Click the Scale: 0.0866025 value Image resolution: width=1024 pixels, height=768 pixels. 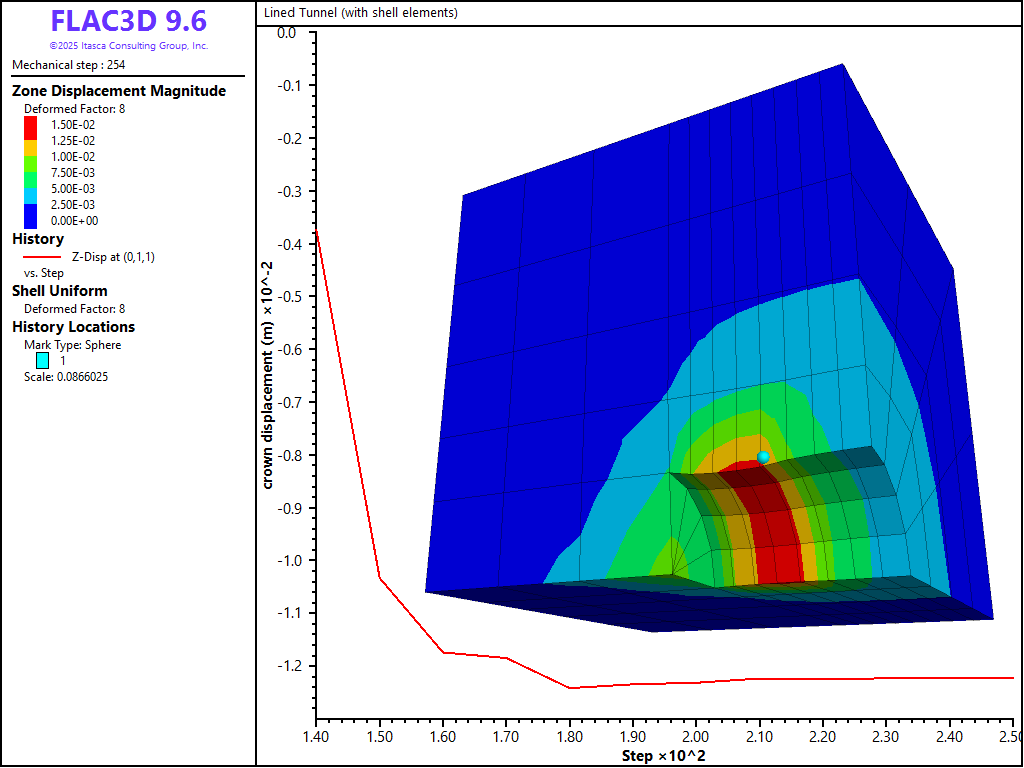point(66,377)
